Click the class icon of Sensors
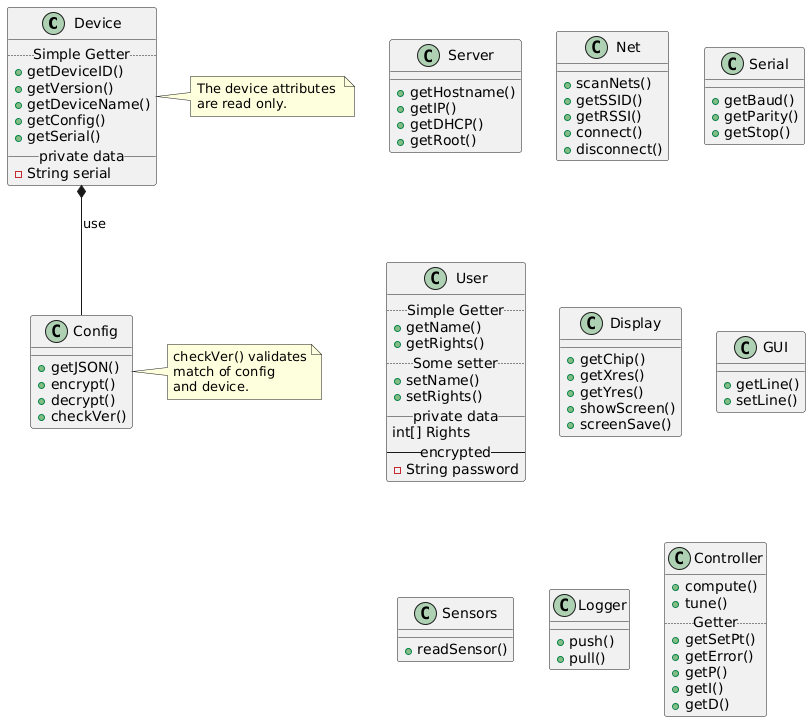Viewport: 811px width, 722px height. click(425, 613)
